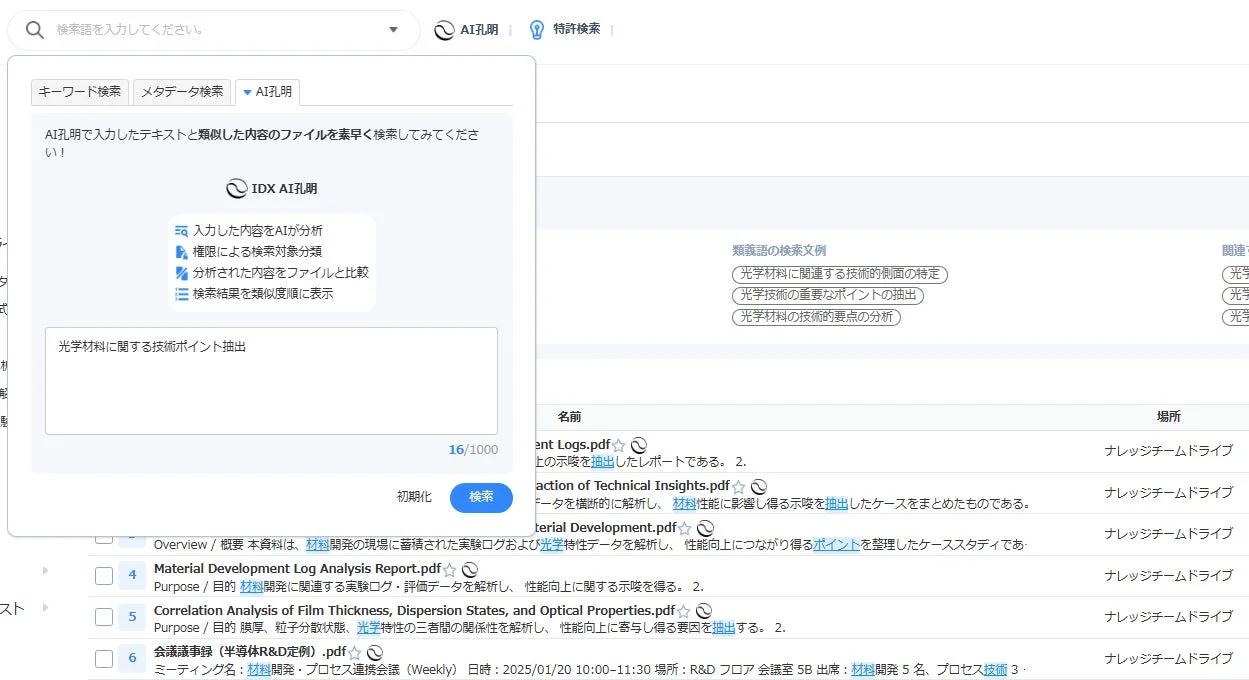Switch to the キーワード検索 tab
Screen dimensions: 1249x680
click(x=79, y=91)
